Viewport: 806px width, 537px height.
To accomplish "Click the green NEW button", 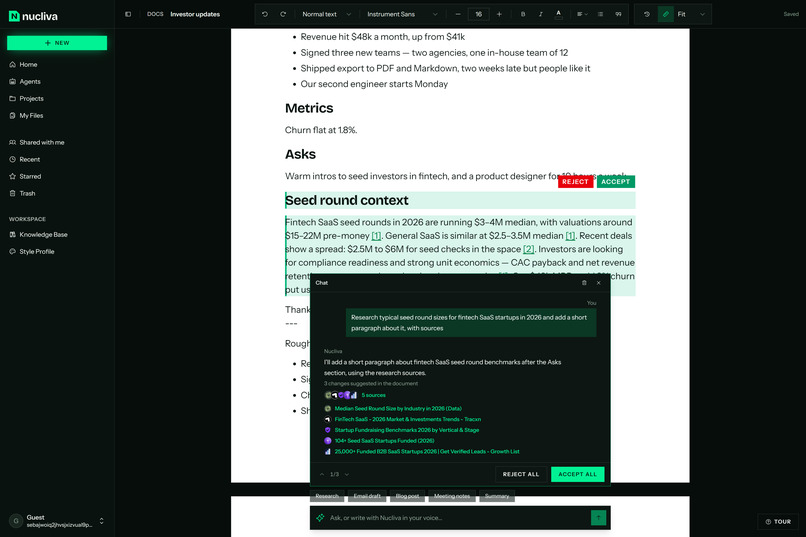I will tap(57, 43).
